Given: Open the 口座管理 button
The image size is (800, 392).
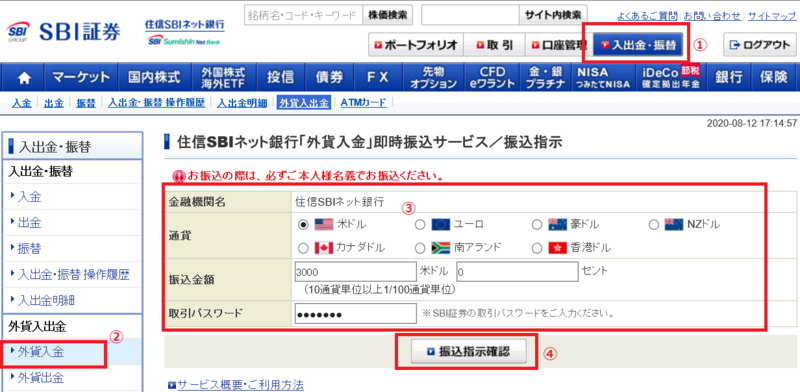Looking at the screenshot, I should coord(559,45).
